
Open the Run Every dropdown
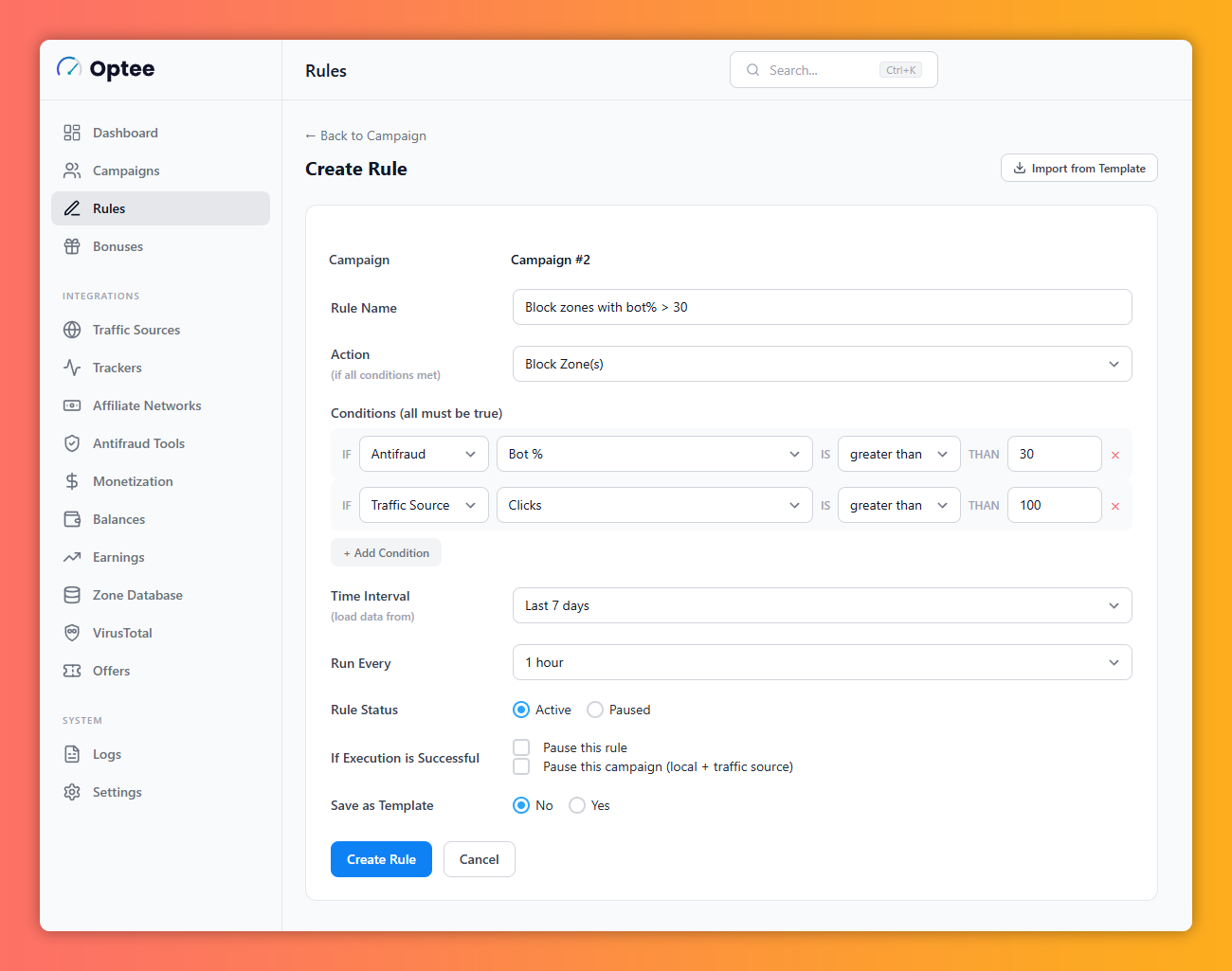click(823, 662)
